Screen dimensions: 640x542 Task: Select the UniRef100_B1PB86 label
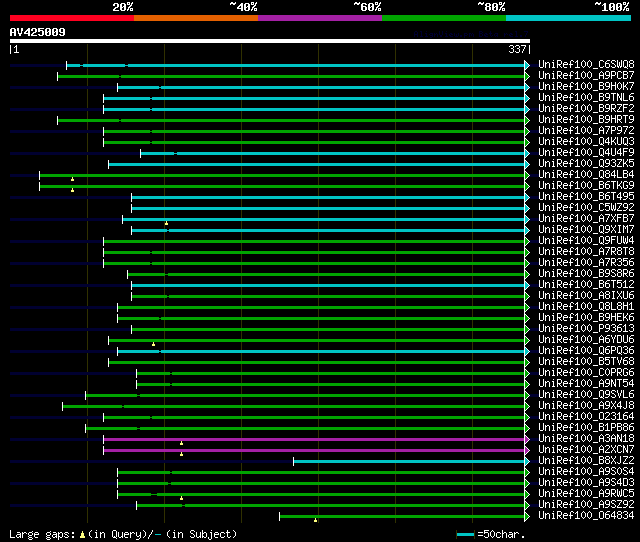(586, 428)
